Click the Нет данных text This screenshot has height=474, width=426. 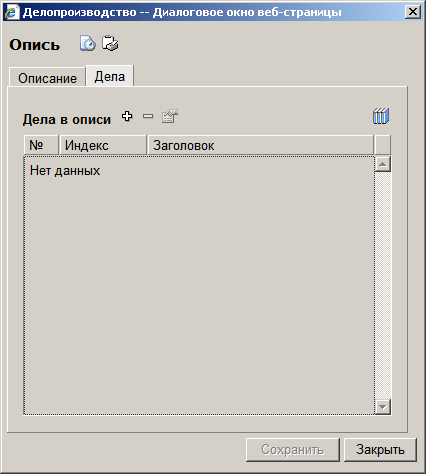click(x=65, y=171)
